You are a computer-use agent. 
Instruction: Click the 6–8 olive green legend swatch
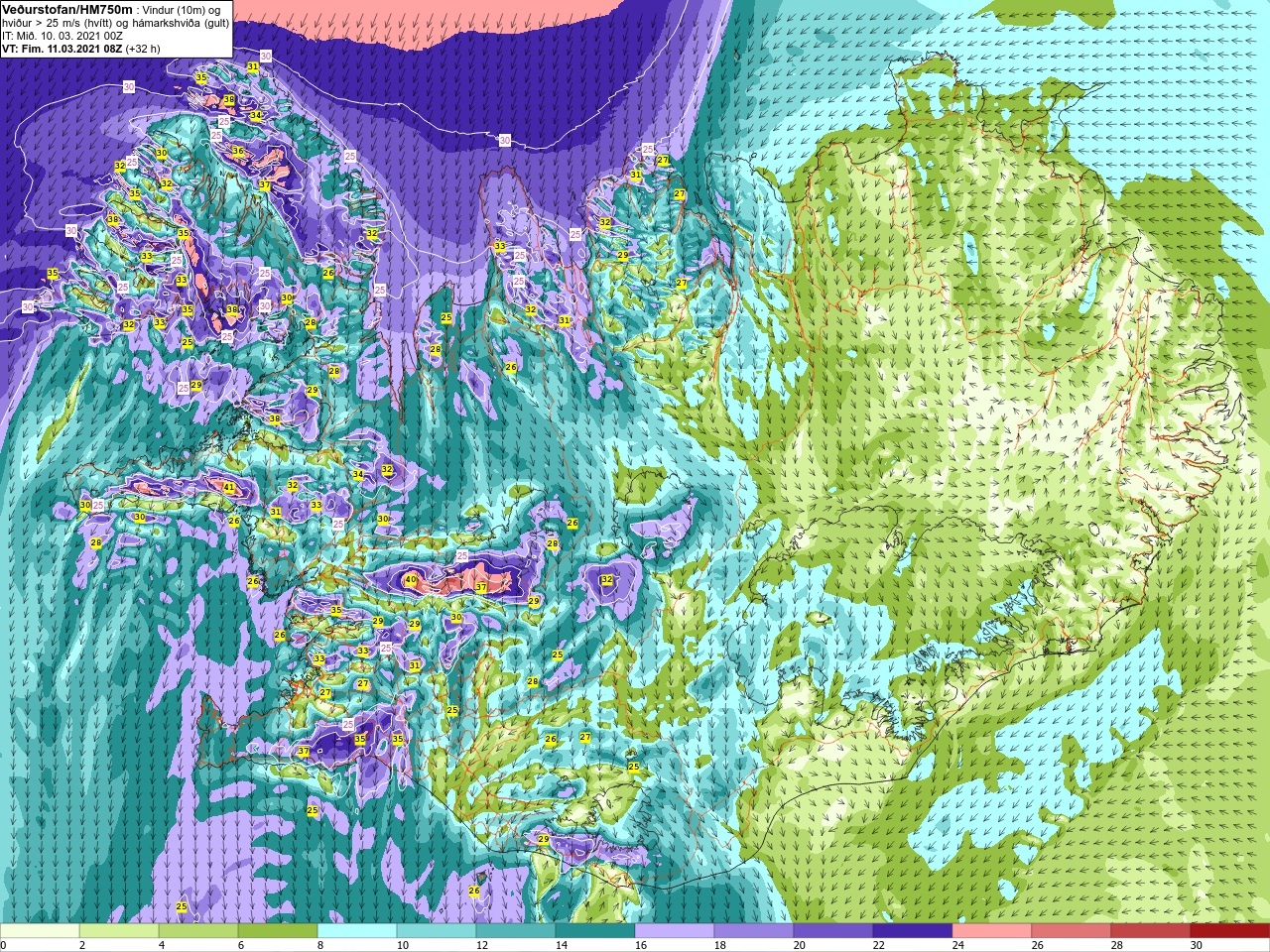point(278,931)
